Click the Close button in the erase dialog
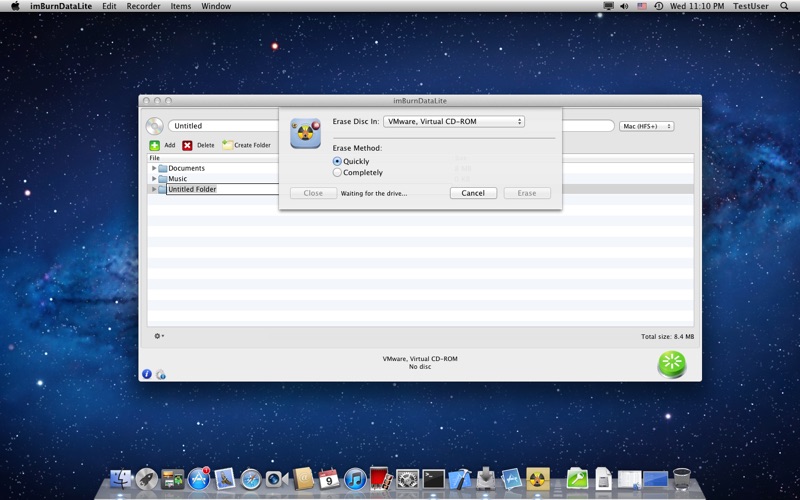800x500 pixels. 313,193
